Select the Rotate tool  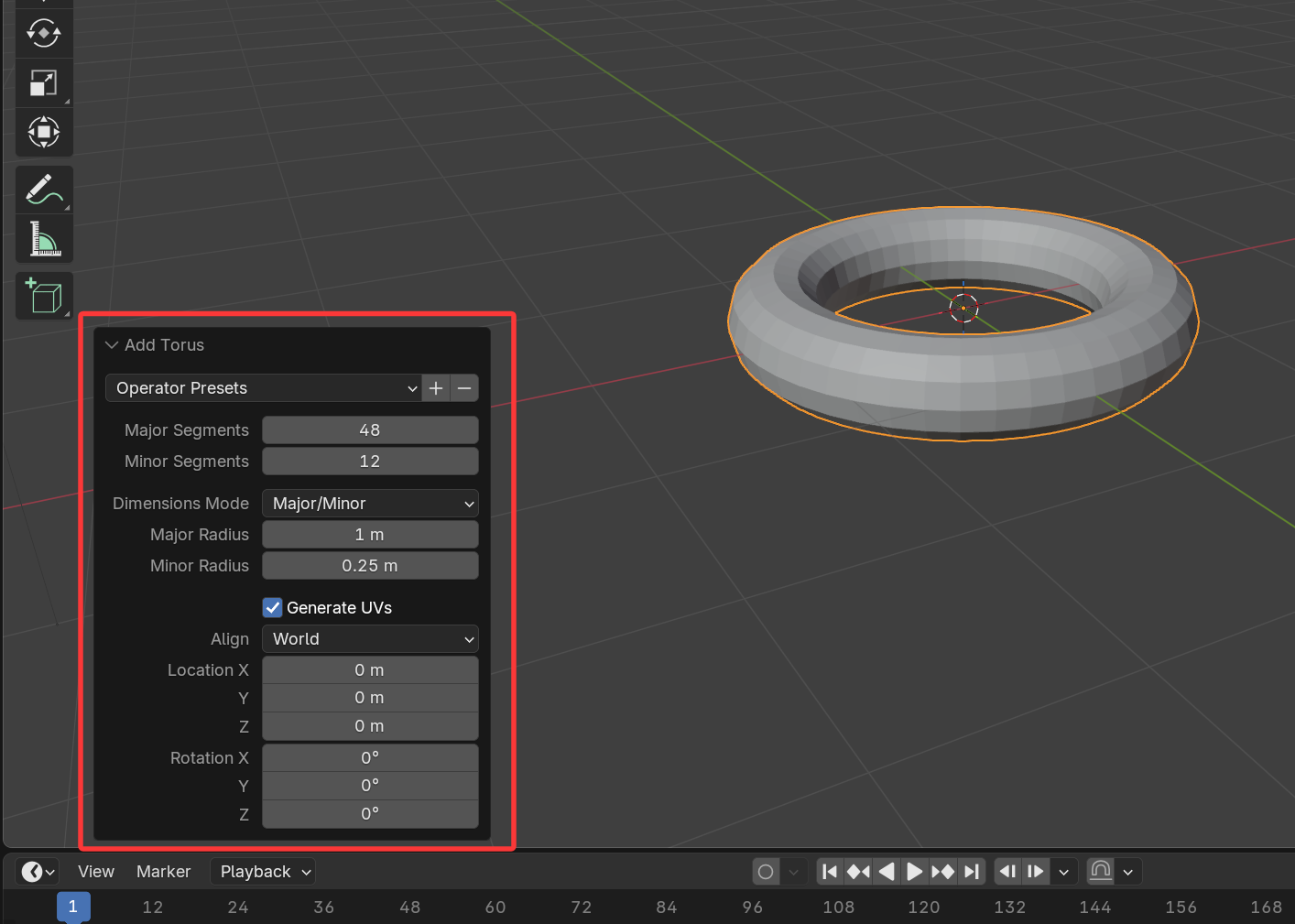point(43,33)
